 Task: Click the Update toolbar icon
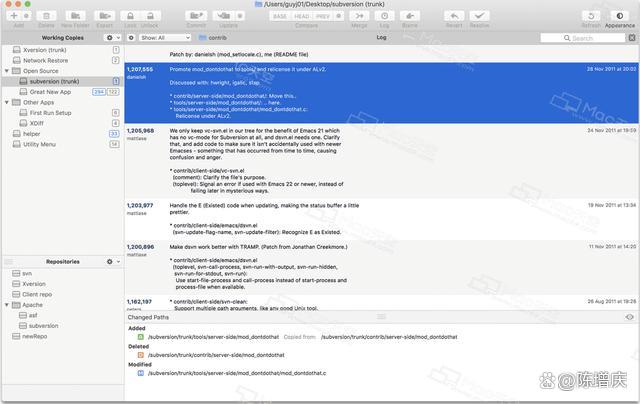229,16
